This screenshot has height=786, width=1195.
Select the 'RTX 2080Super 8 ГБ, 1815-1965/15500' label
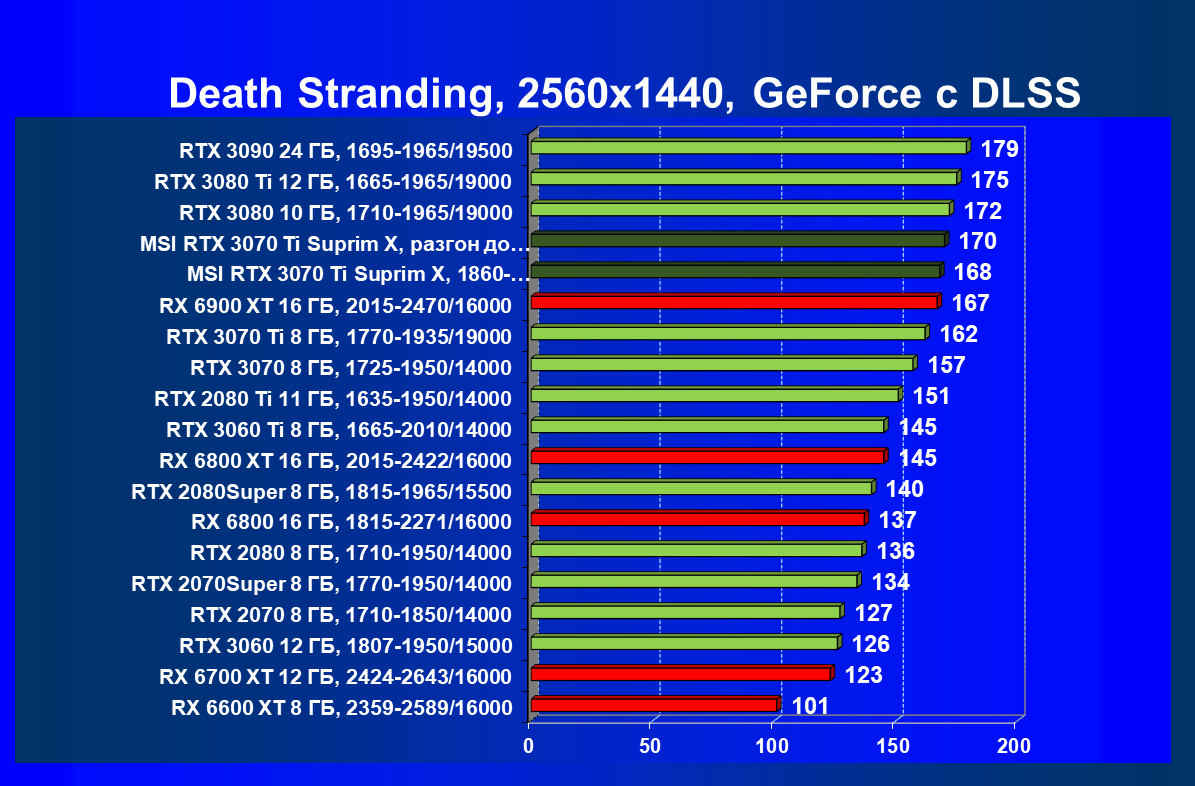coord(322,492)
